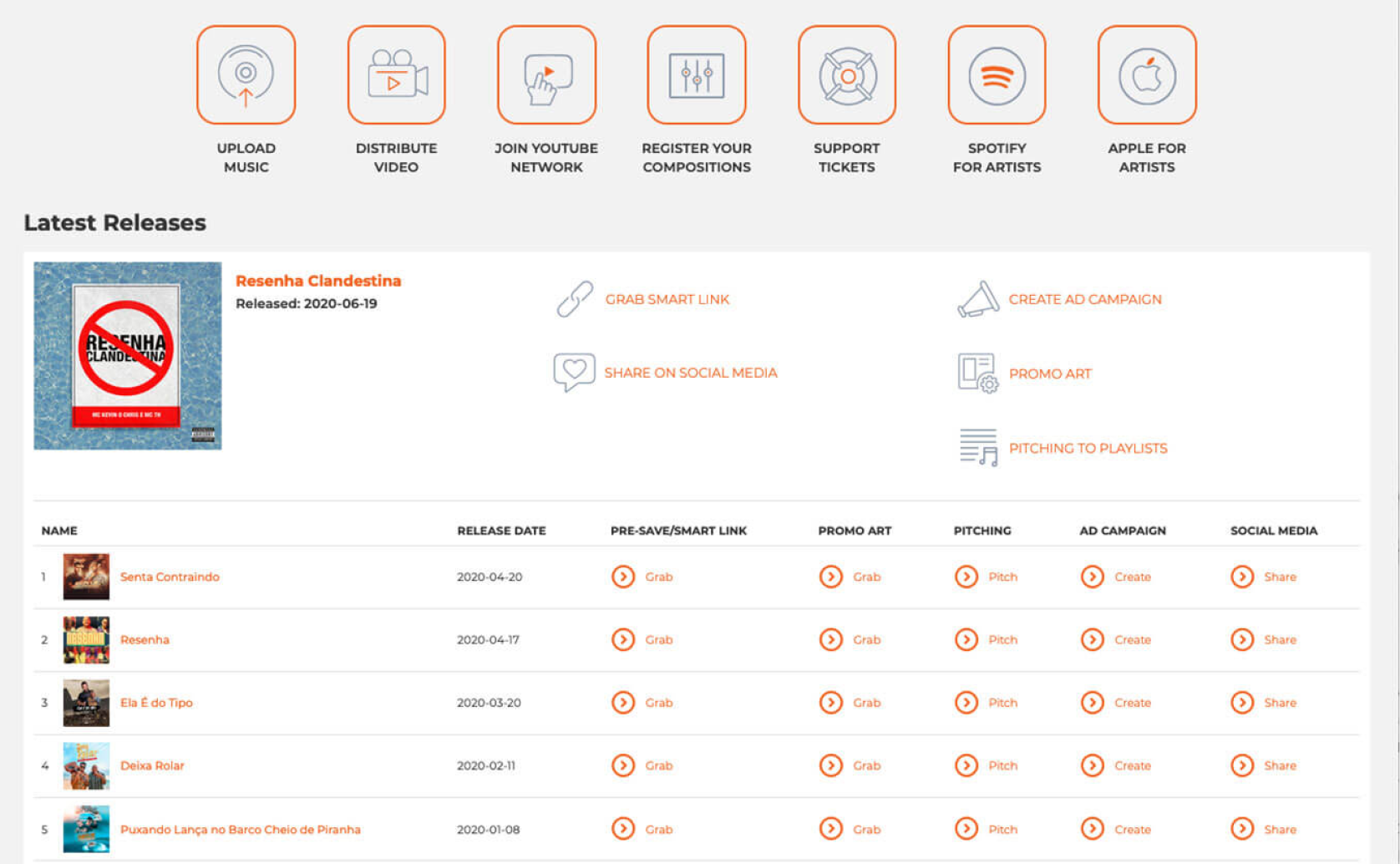Launch Spotify for Artists

997,74
